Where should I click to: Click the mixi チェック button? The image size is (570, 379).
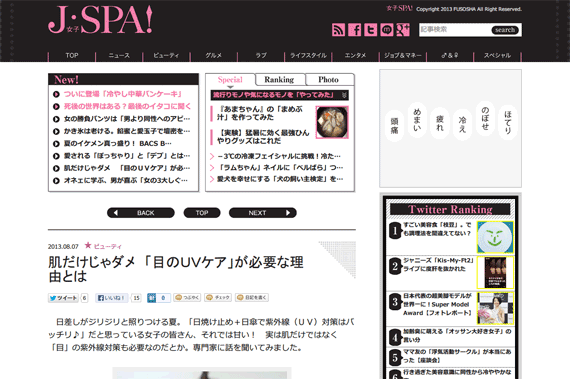(x=218, y=298)
